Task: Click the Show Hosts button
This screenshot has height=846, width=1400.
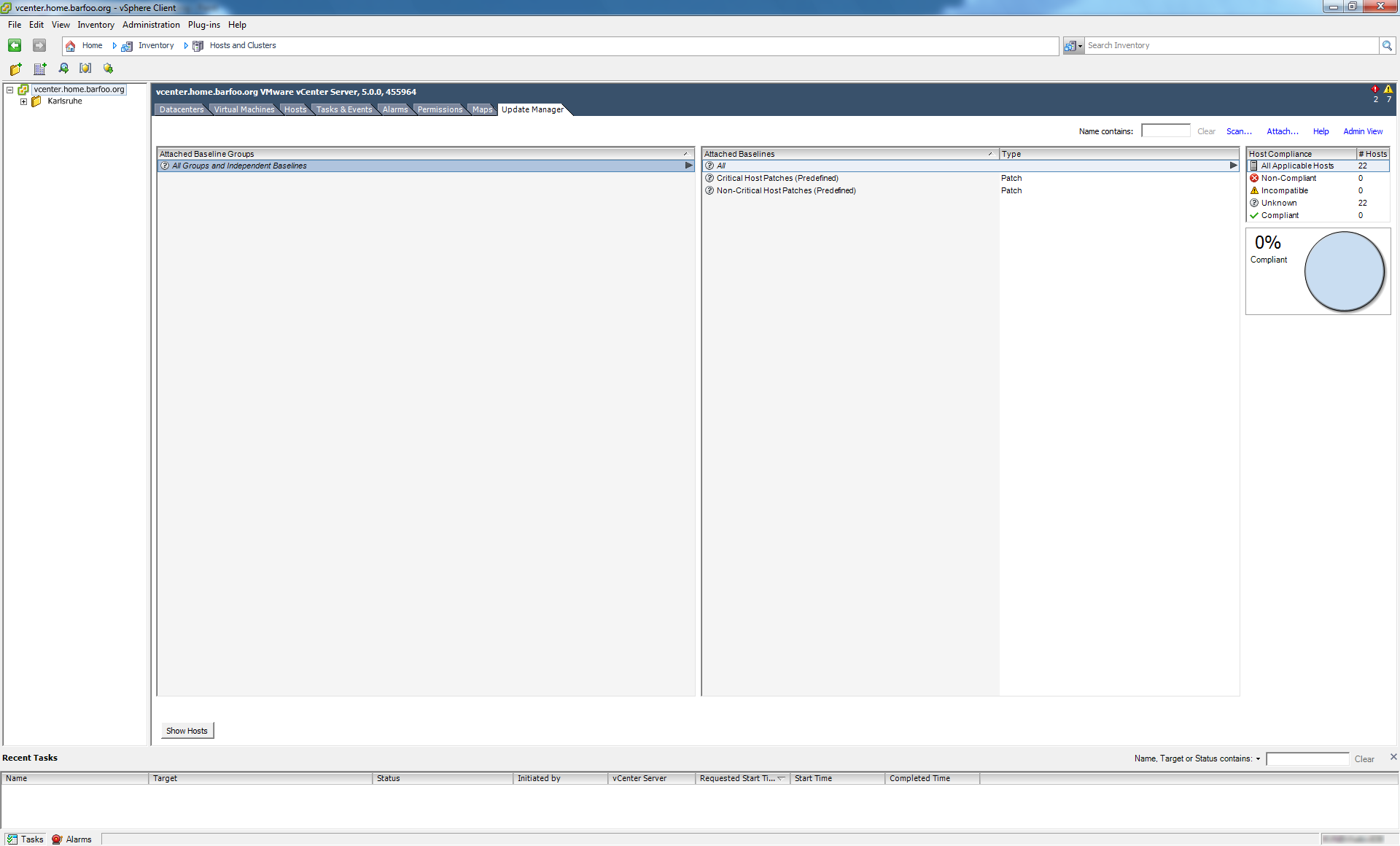Action: 187,731
